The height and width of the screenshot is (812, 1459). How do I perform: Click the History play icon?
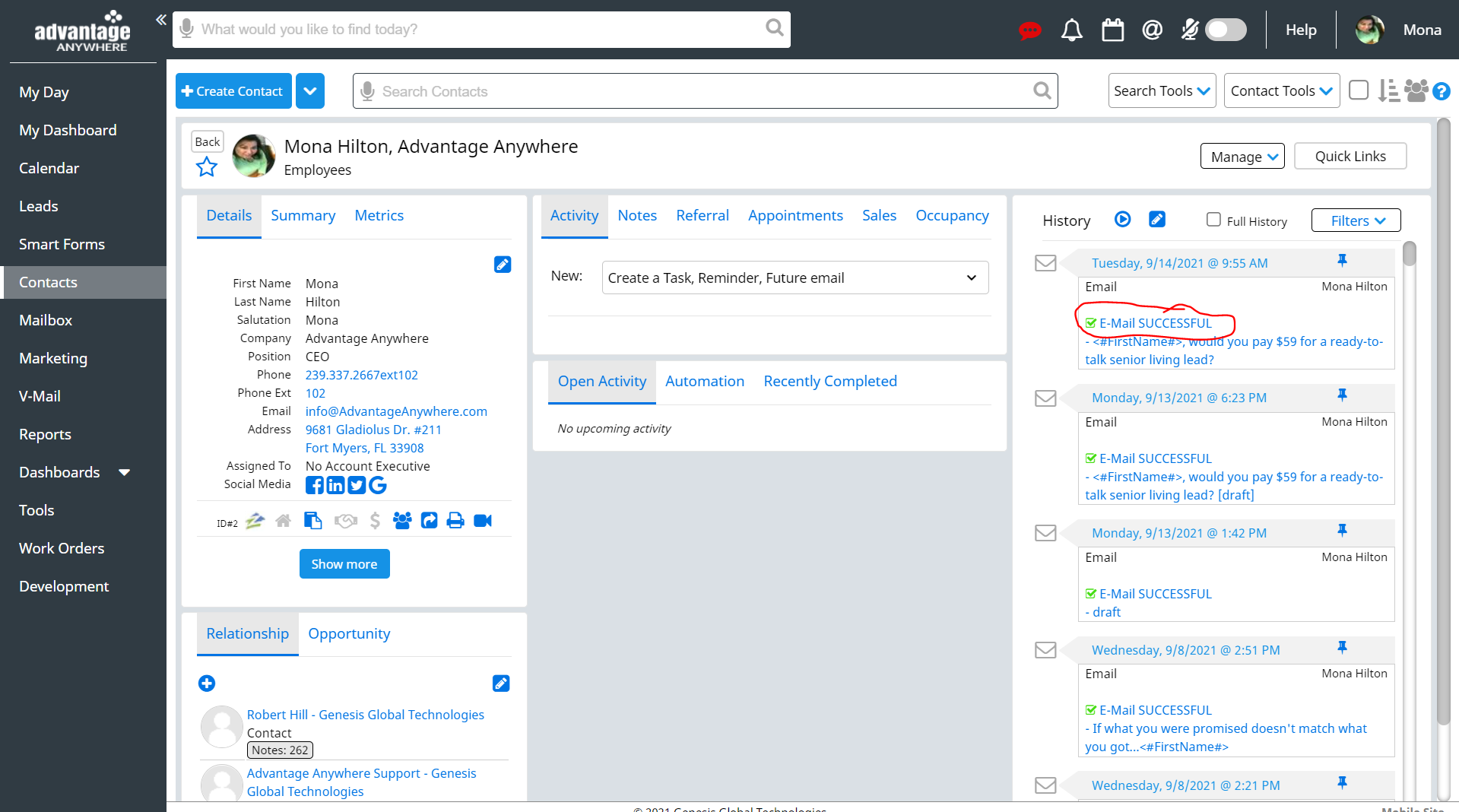click(x=1122, y=220)
